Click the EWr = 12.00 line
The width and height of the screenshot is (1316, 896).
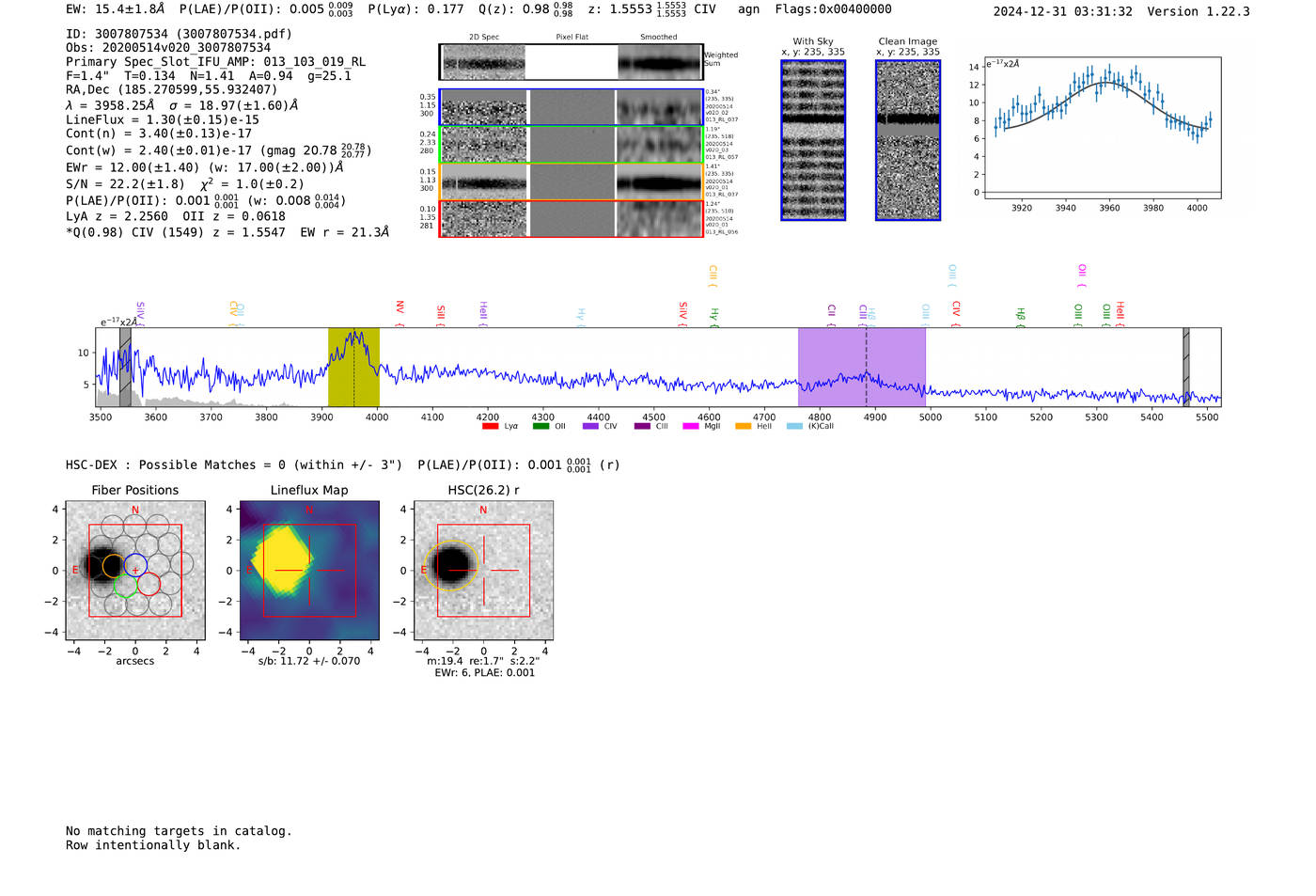pyautogui.click(x=205, y=167)
